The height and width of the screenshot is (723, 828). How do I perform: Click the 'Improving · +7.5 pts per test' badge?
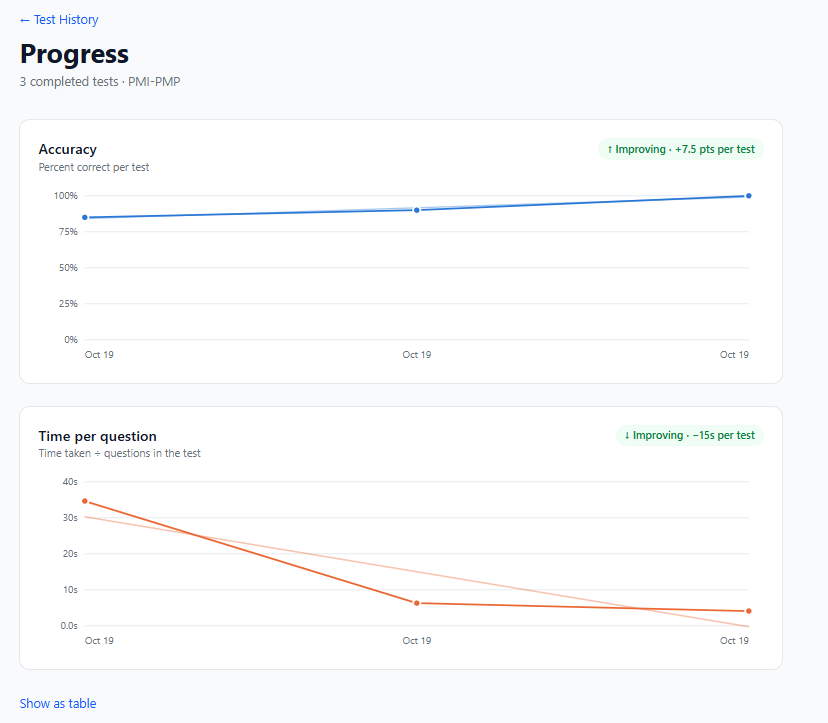coord(681,149)
